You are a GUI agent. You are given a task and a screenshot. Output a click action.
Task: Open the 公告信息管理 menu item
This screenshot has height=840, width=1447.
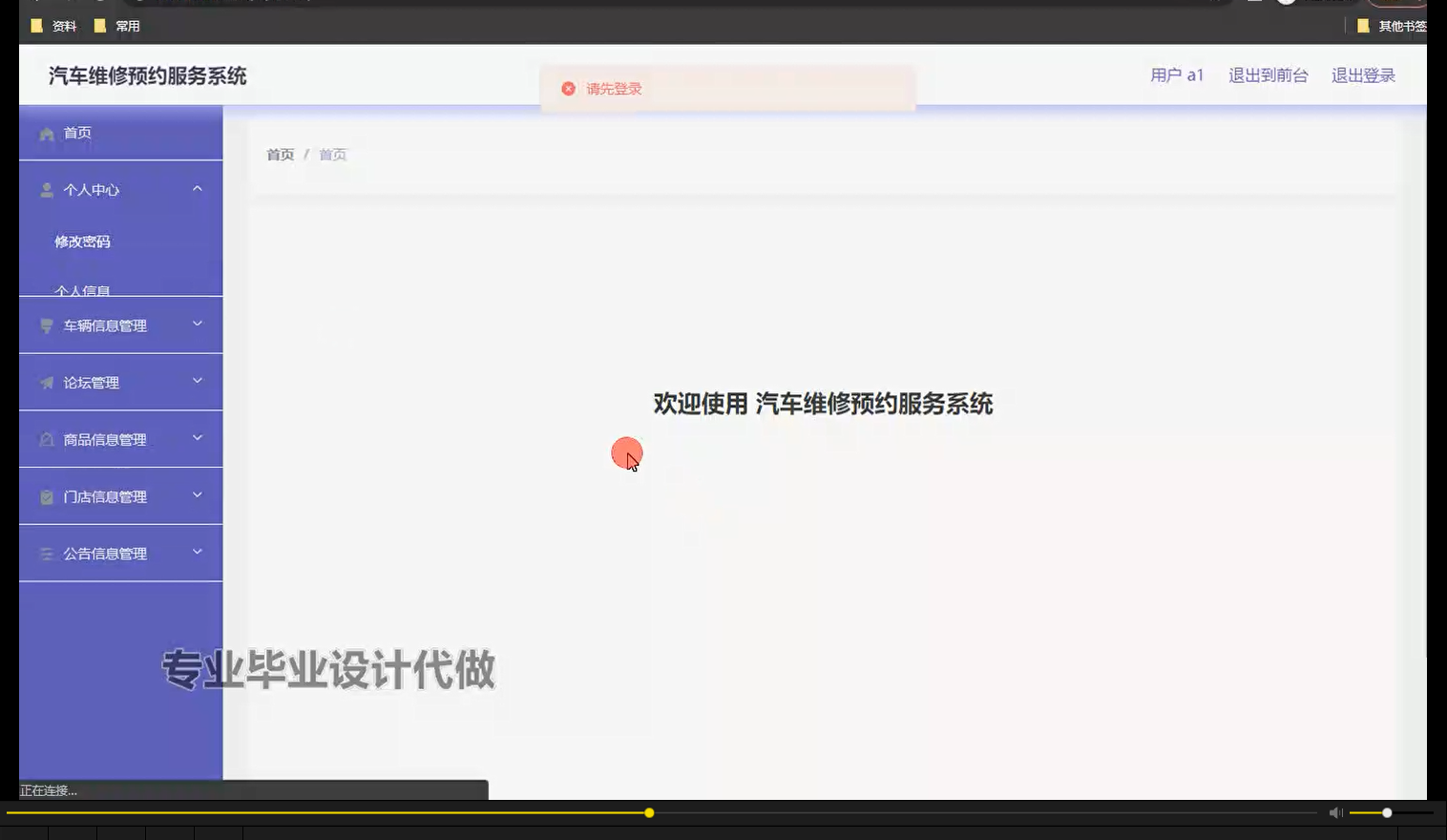pos(121,553)
